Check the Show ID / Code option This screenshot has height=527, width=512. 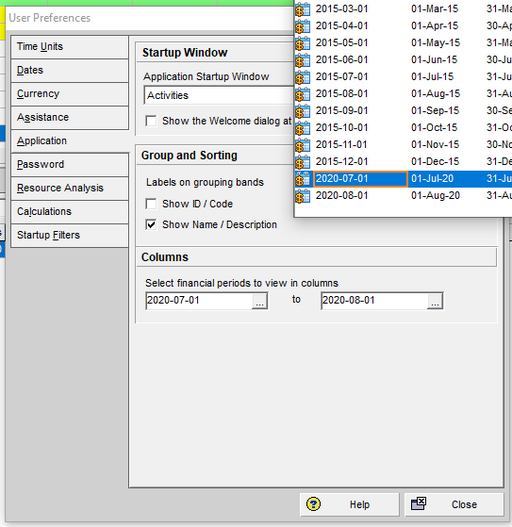(x=151, y=204)
